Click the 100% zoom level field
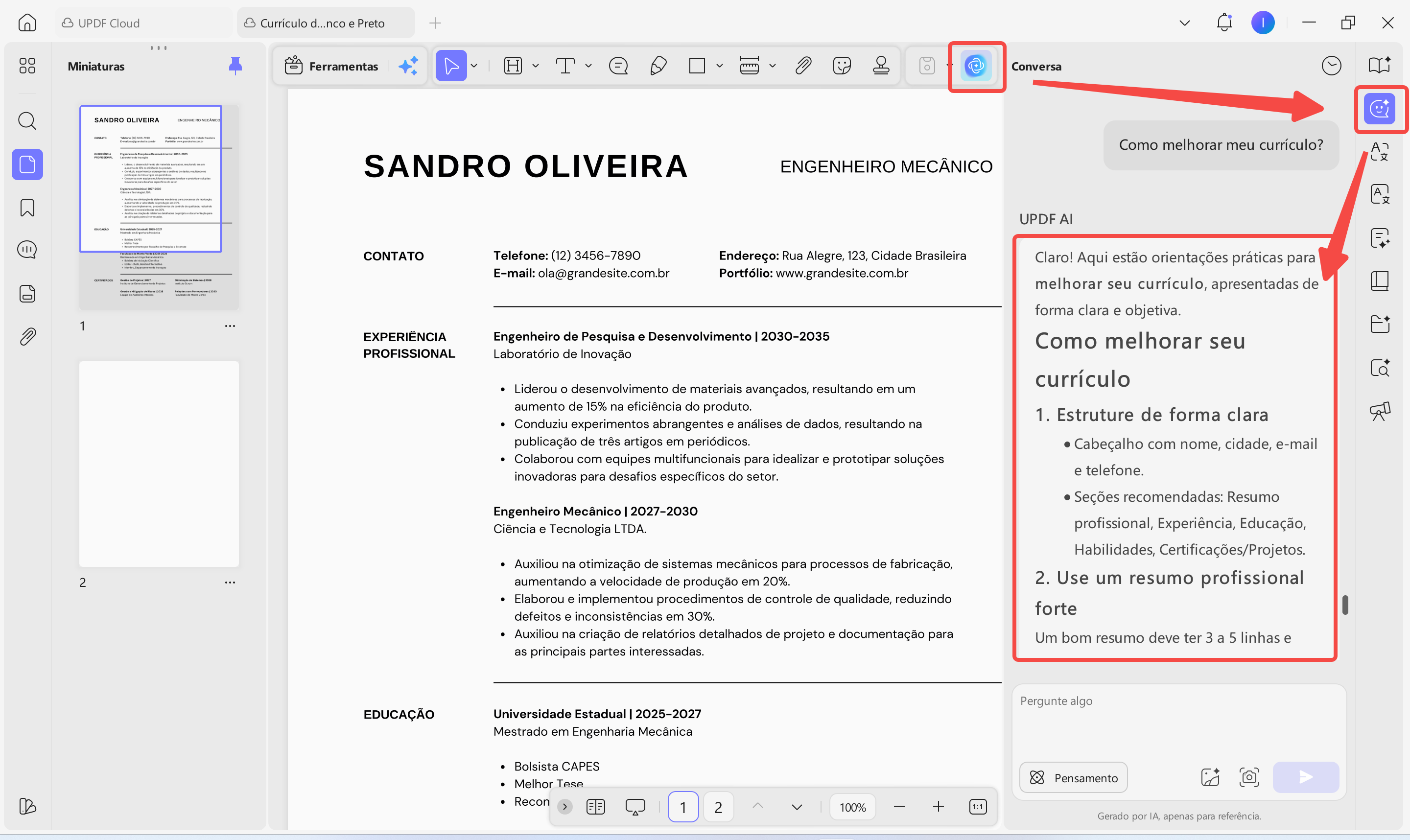Image resolution: width=1410 pixels, height=840 pixels. click(x=852, y=807)
